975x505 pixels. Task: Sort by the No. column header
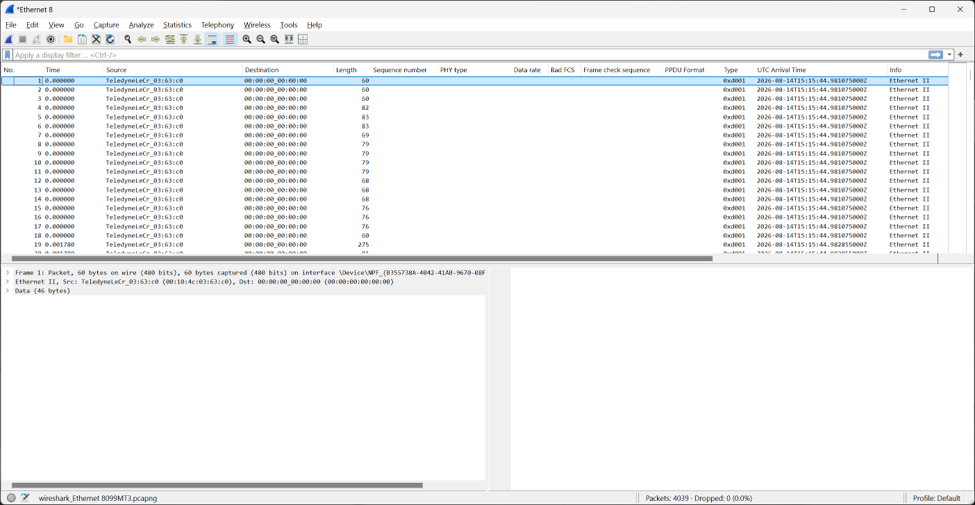[22, 70]
